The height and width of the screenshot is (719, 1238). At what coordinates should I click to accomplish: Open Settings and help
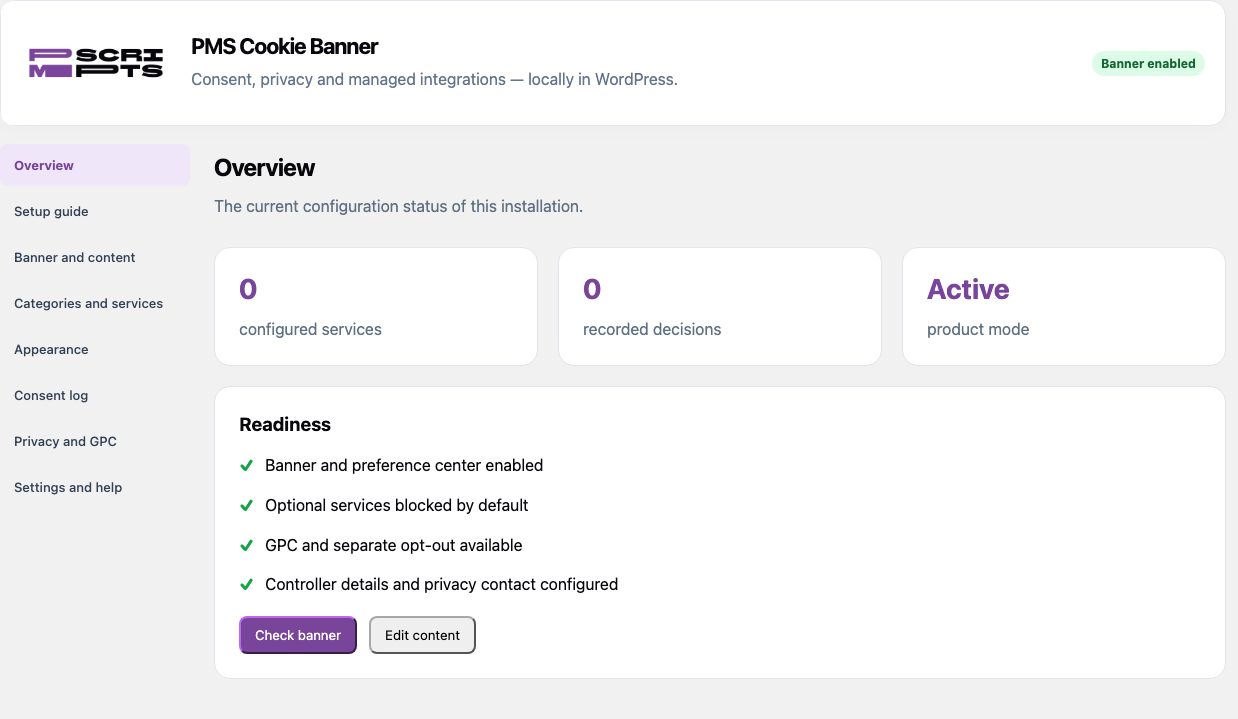(x=95, y=487)
